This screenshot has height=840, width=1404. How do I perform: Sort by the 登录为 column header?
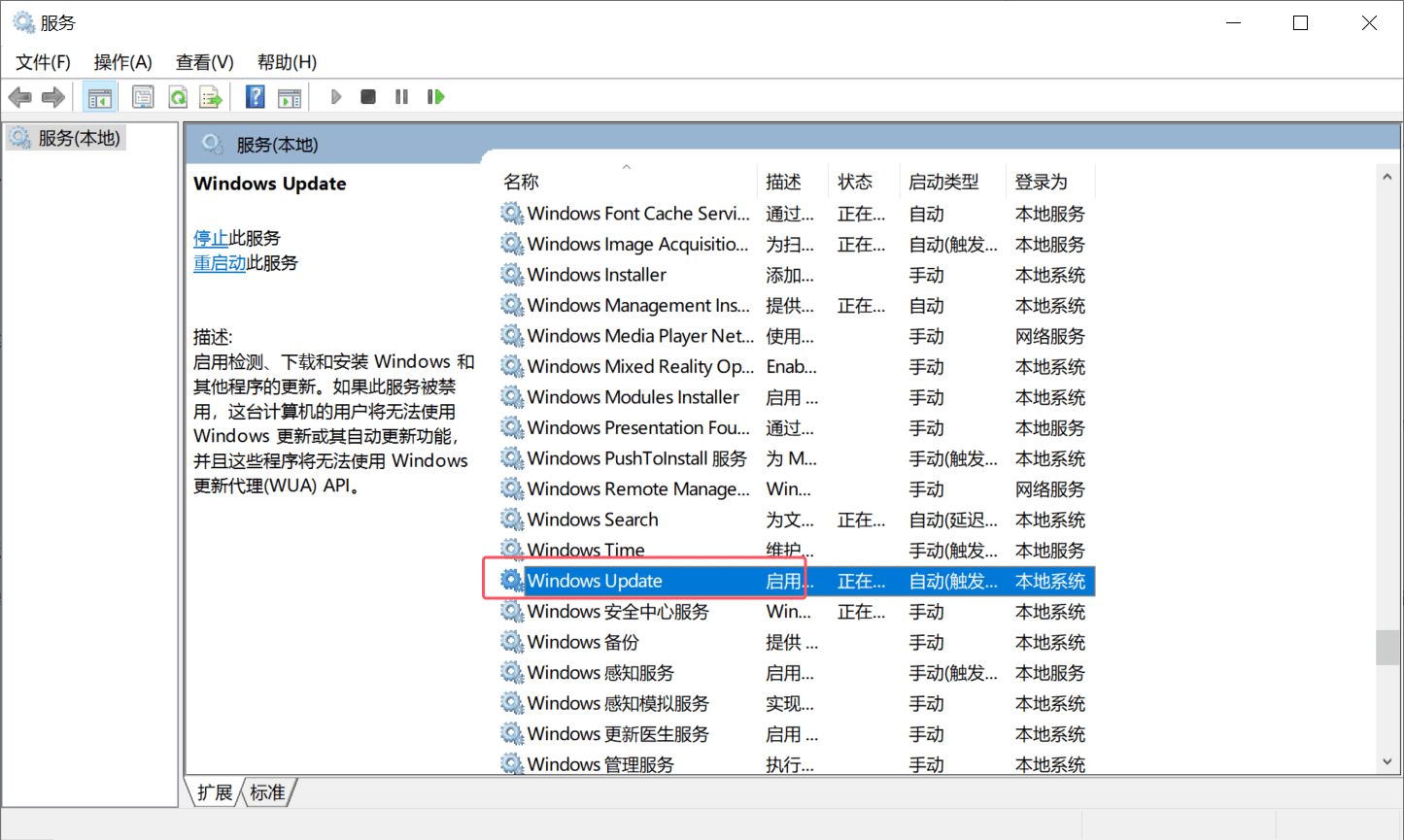tap(1048, 182)
